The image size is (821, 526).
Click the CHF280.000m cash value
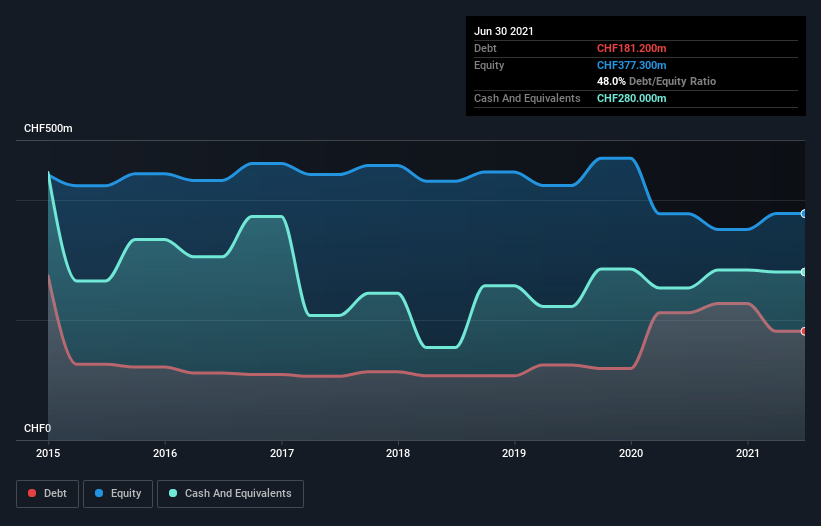(x=631, y=98)
